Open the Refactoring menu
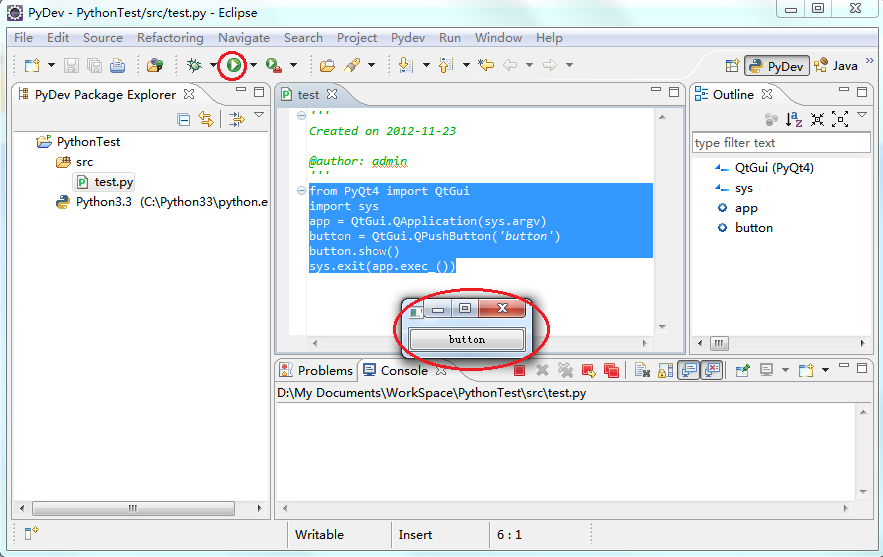This screenshot has height=557, width=883. [x=170, y=38]
